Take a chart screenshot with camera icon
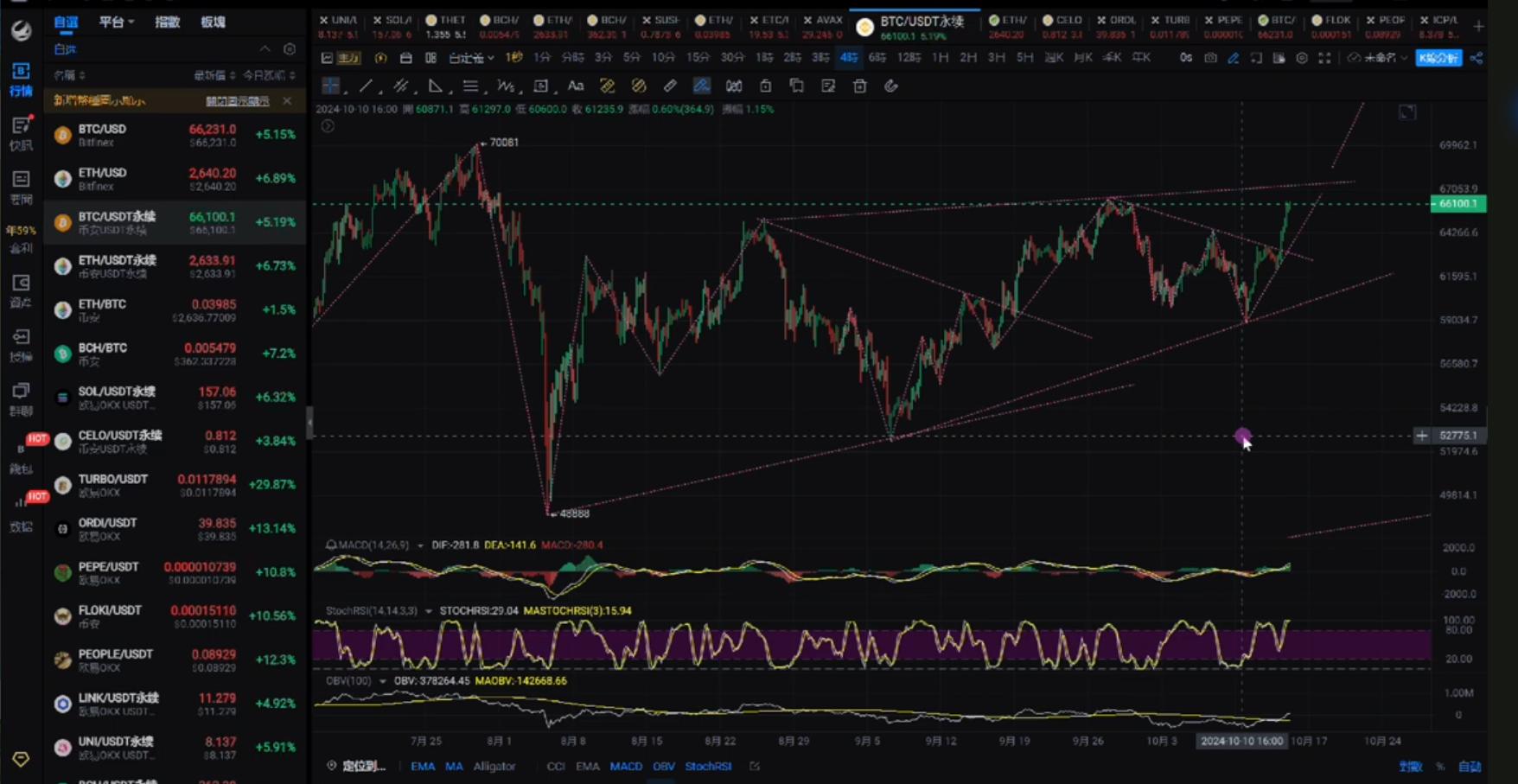 (1210, 58)
